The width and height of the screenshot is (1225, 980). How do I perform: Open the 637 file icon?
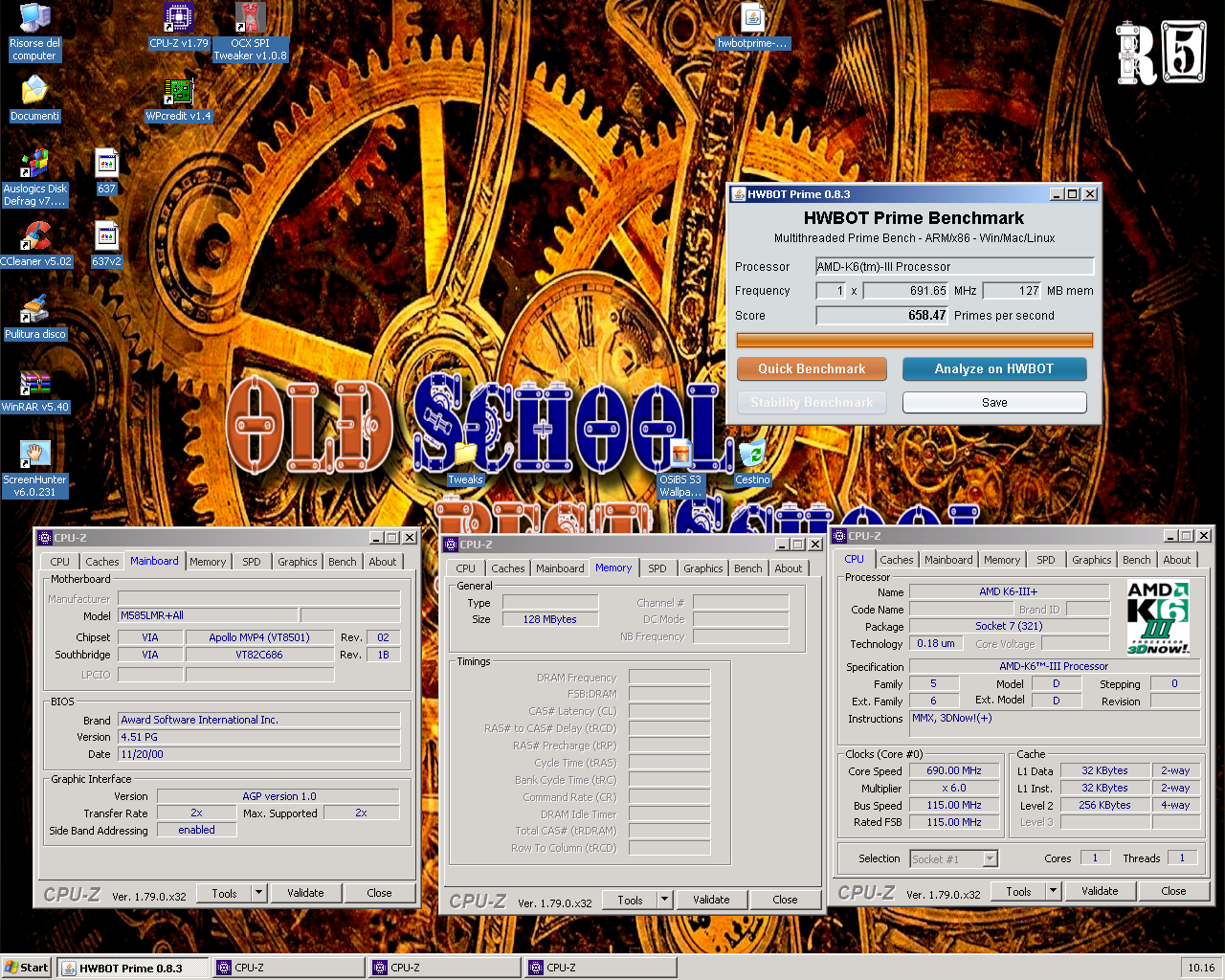click(x=106, y=171)
